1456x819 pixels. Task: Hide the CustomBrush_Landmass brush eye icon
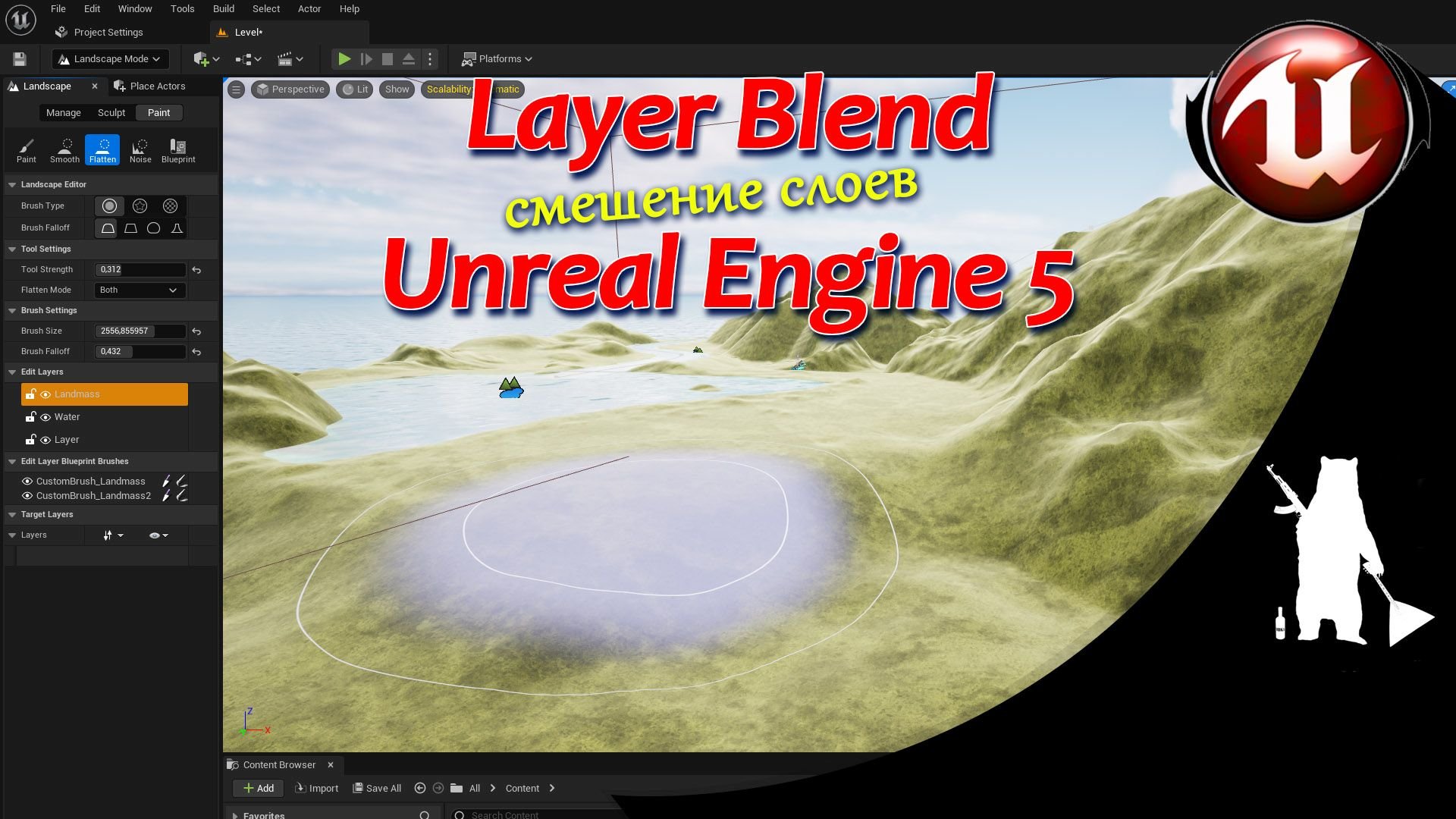27,482
